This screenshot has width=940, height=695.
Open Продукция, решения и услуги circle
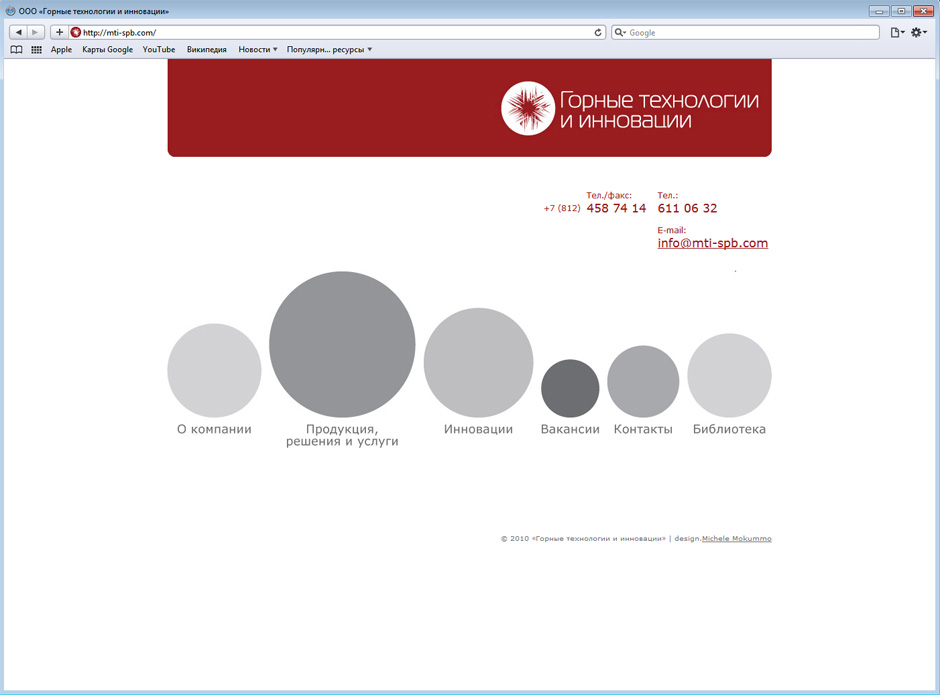[342, 344]
